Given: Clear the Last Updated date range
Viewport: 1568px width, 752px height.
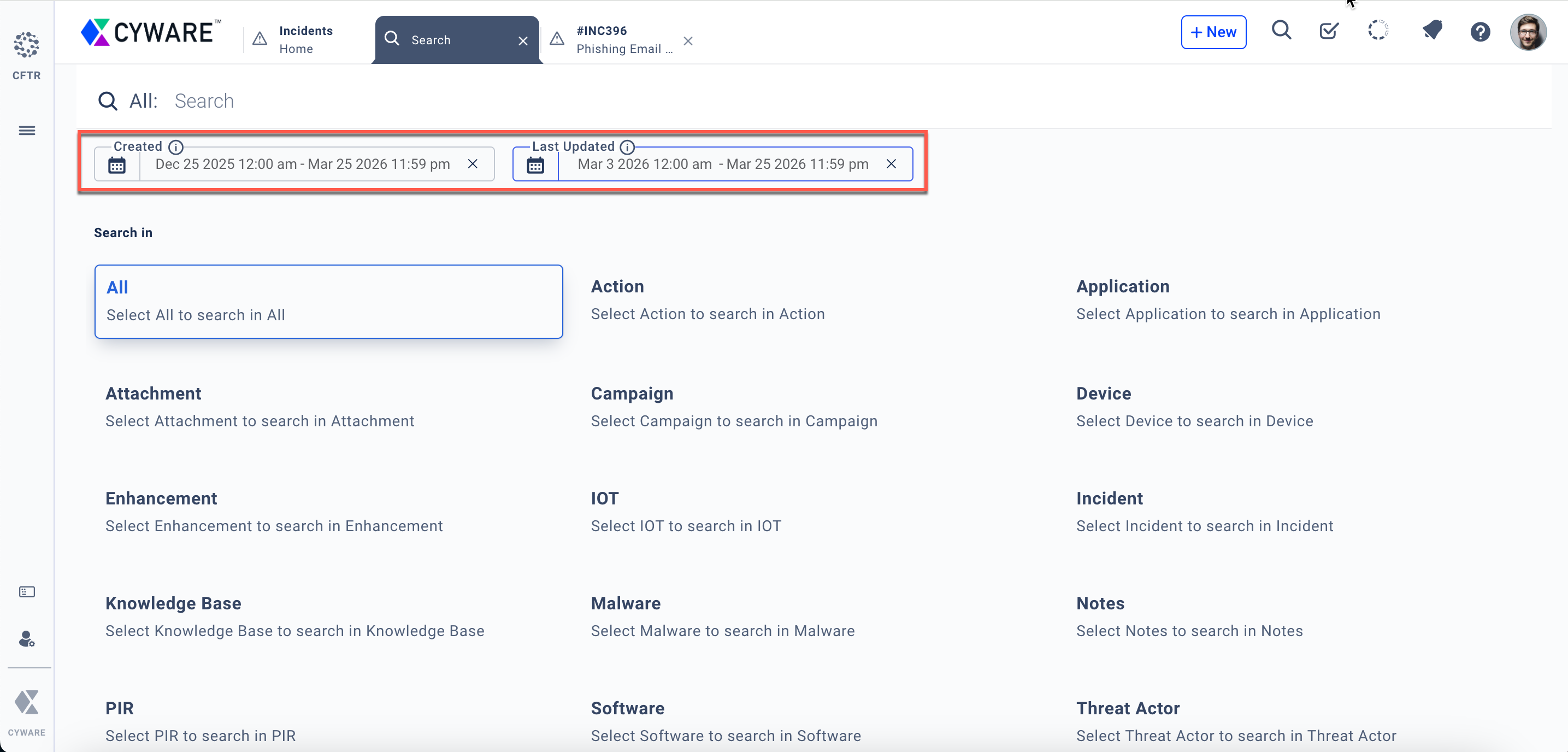Looking at the screenshot, I should tap(891, 164).
